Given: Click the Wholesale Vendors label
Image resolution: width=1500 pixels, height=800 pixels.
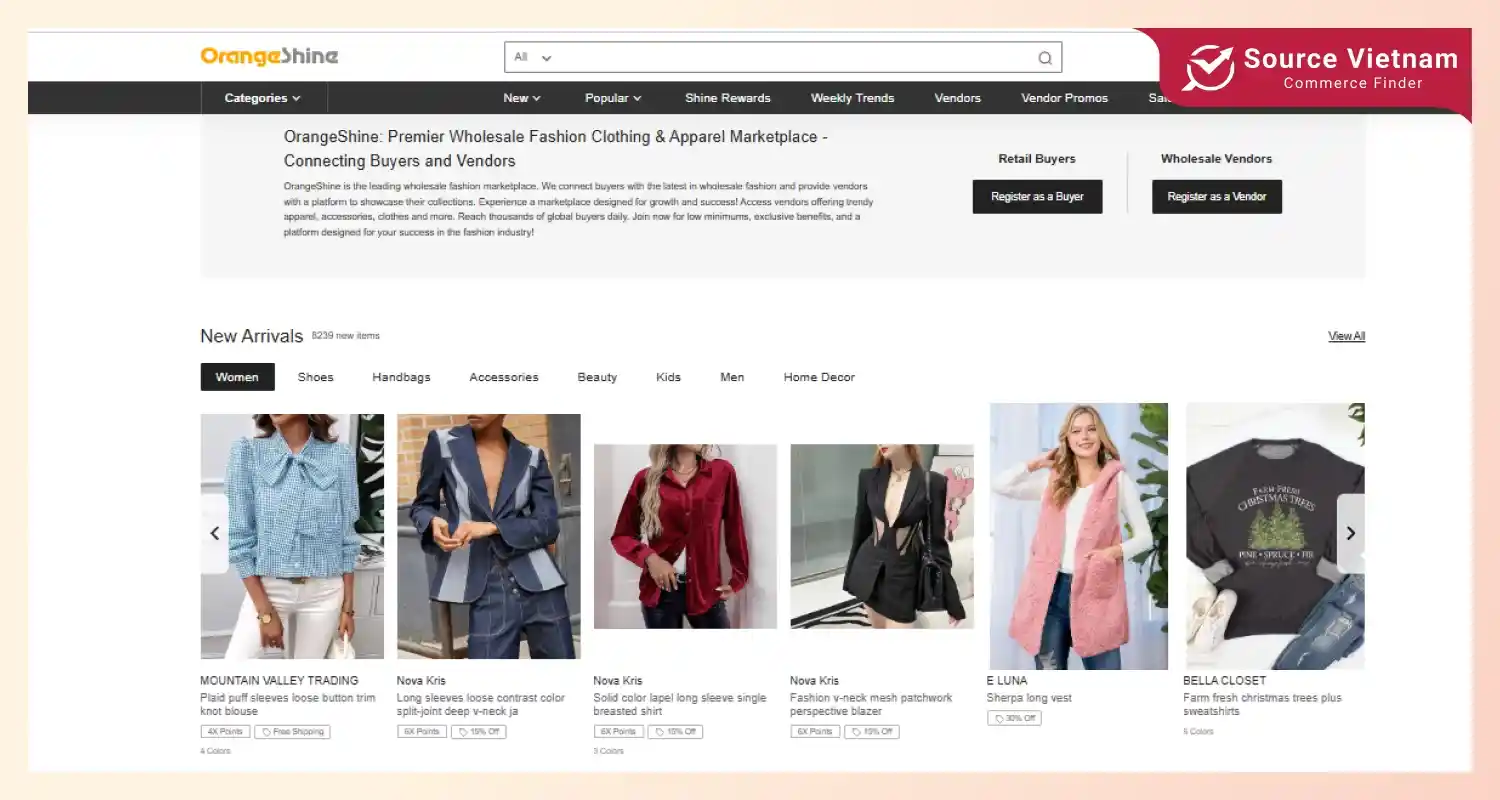Looking at the screenshot, I should click(1216, 158).
